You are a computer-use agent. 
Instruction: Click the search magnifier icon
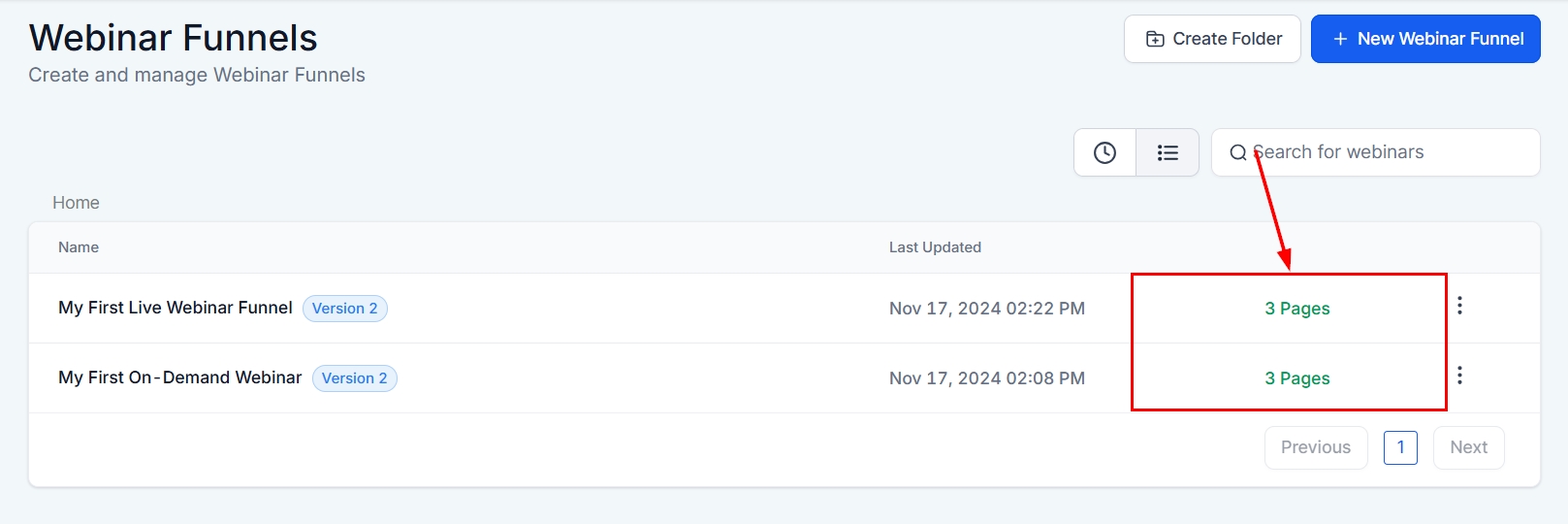pyautogui.click(x=1238, y=152)
